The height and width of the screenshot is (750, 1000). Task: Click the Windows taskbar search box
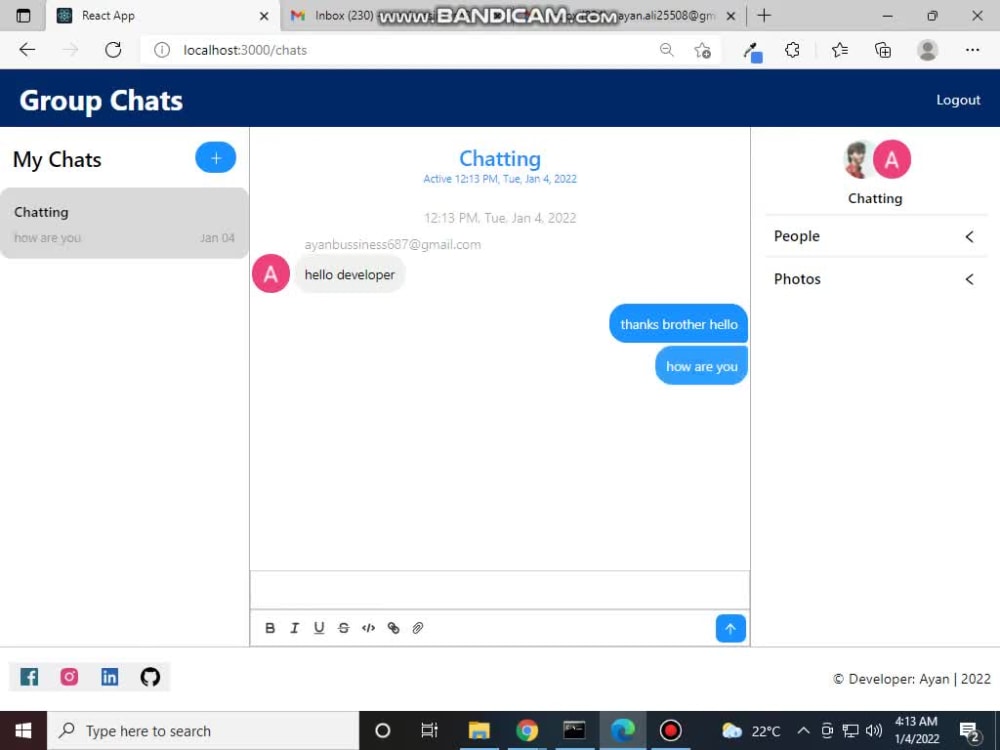203,731
